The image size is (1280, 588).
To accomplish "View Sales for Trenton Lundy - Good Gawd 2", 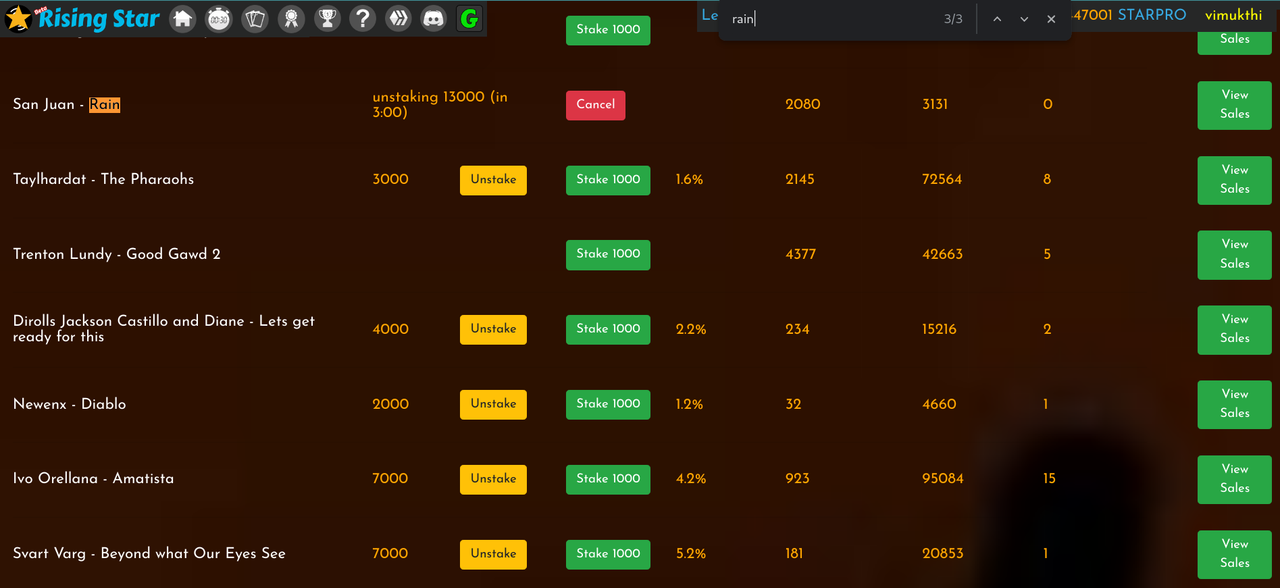I will (x=1235, y=254).
